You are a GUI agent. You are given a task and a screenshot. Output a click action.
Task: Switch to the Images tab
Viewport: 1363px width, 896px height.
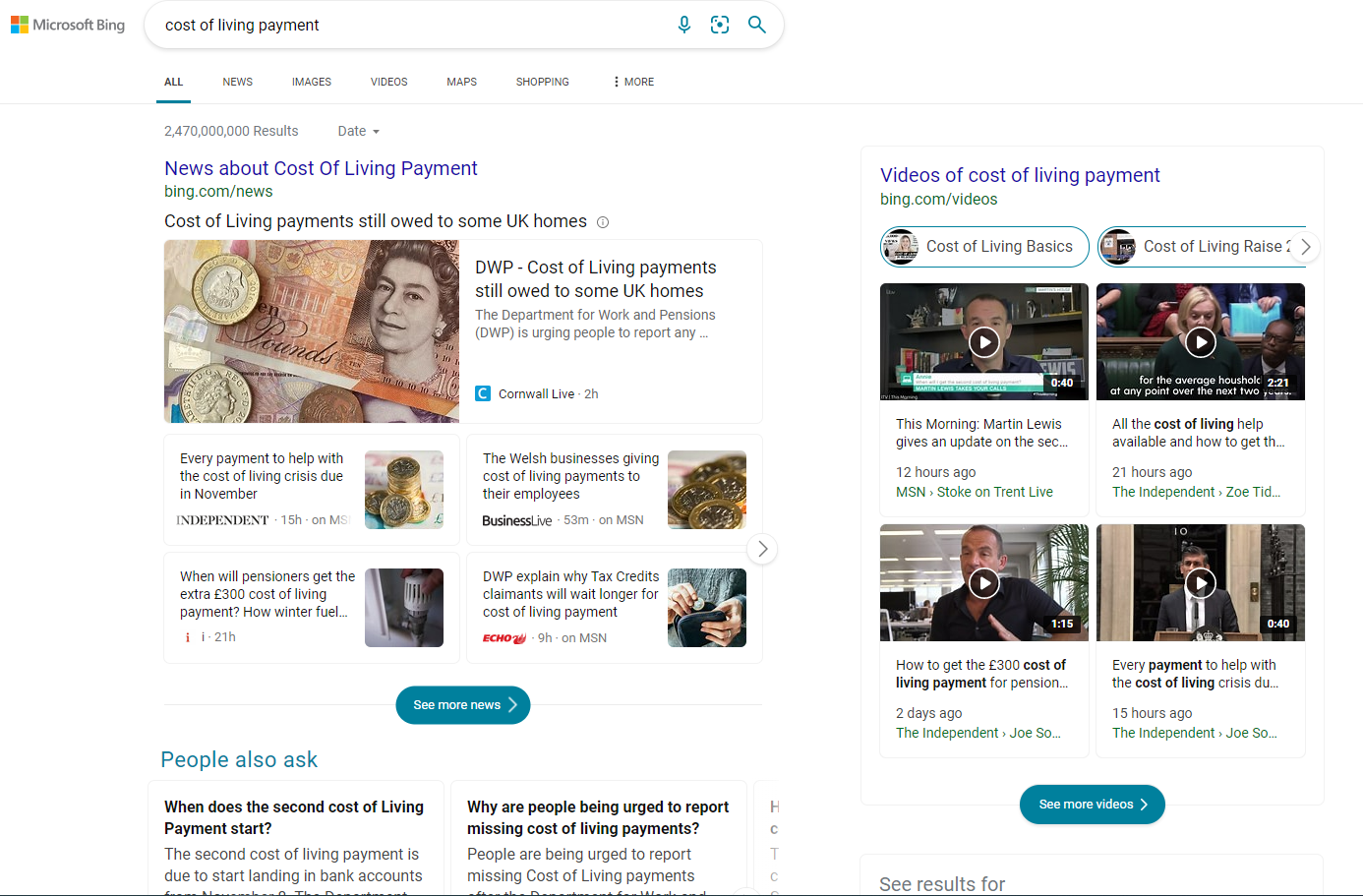(312, 82)
